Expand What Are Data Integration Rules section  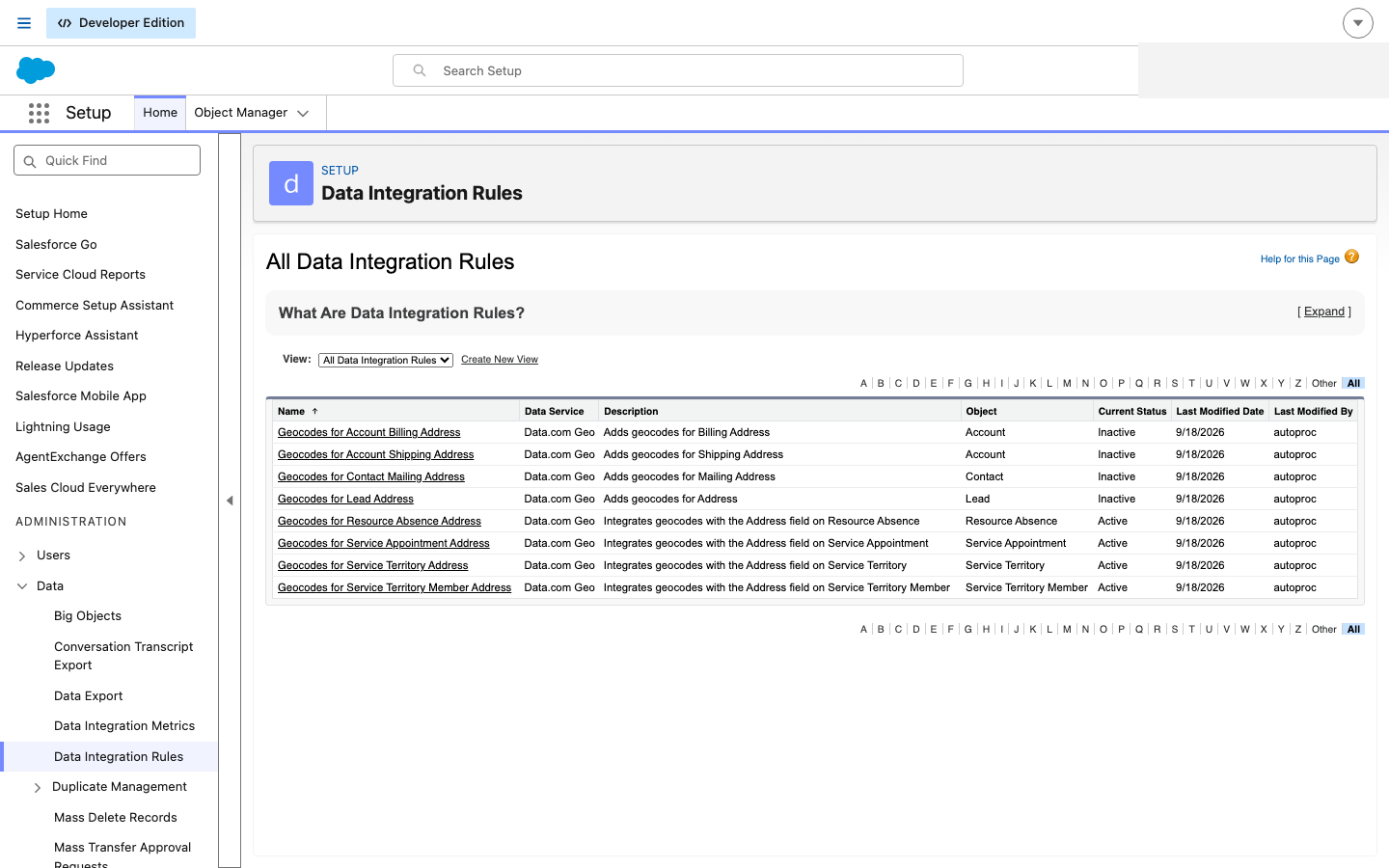point(1324,312)
